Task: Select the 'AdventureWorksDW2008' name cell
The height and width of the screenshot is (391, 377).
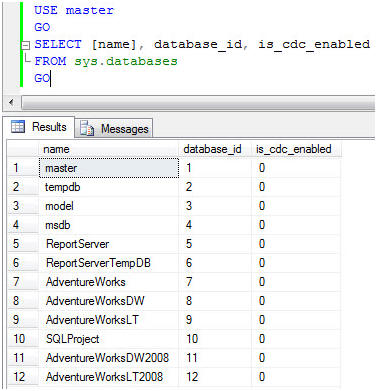Action: click(109, 358)
